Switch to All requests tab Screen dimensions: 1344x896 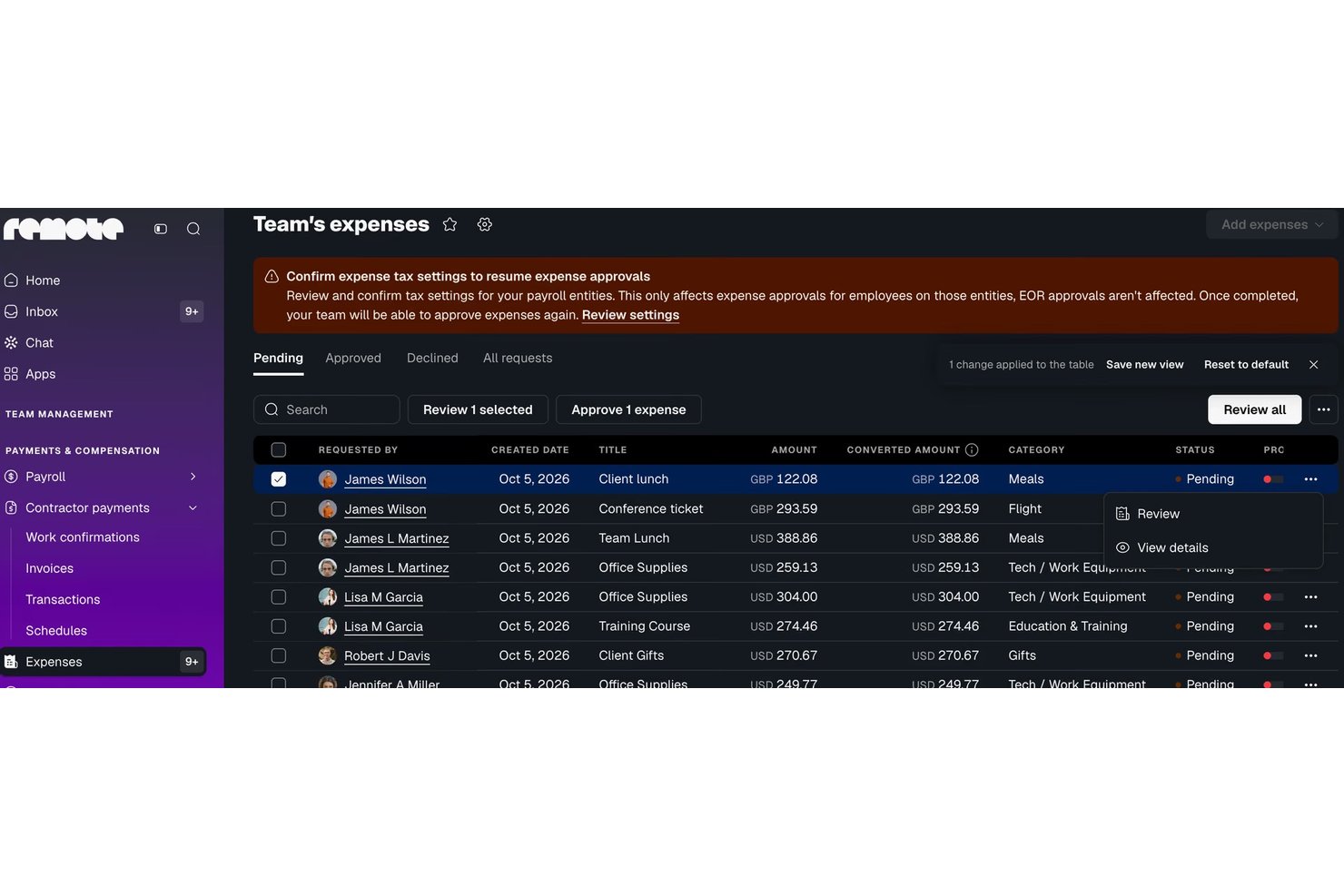coord(518,358)
